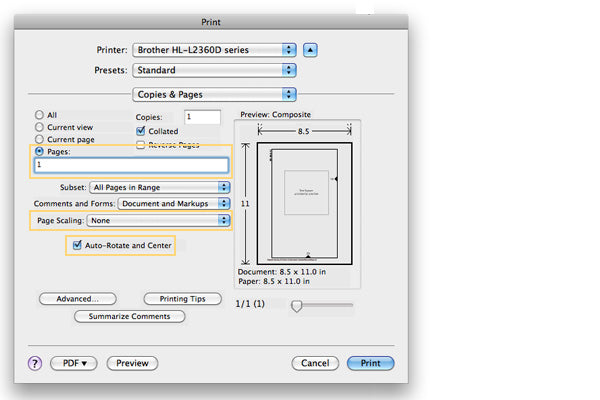The image size is (600, 400).
Task: Open the Page Scaling dropdown
Action: coord(158,220)
